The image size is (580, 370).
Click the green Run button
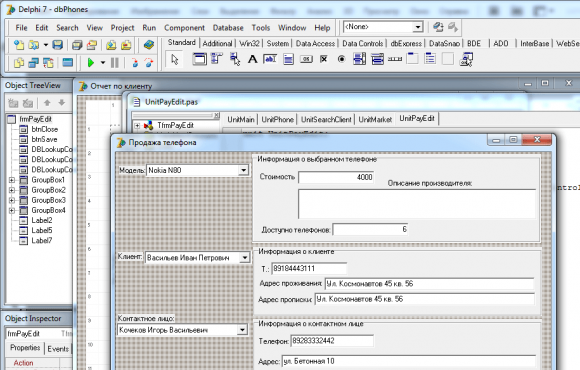(x=91, y=63)
